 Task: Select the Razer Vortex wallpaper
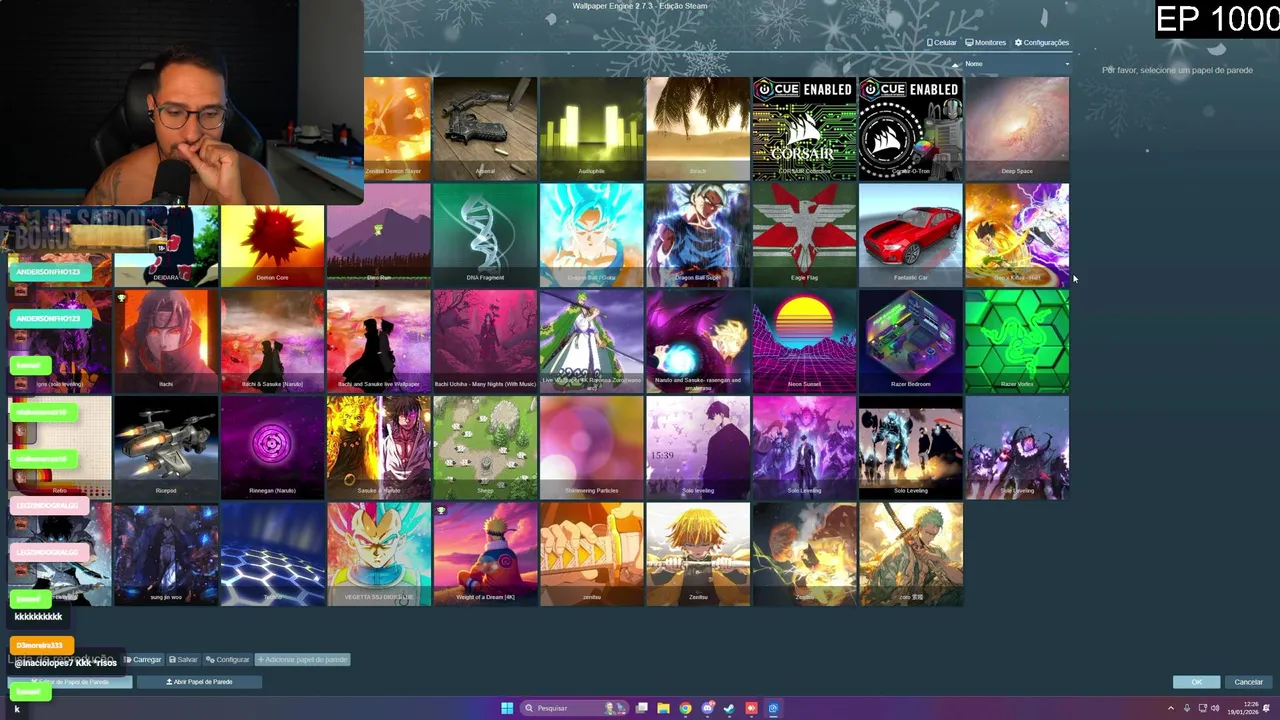1017,342
